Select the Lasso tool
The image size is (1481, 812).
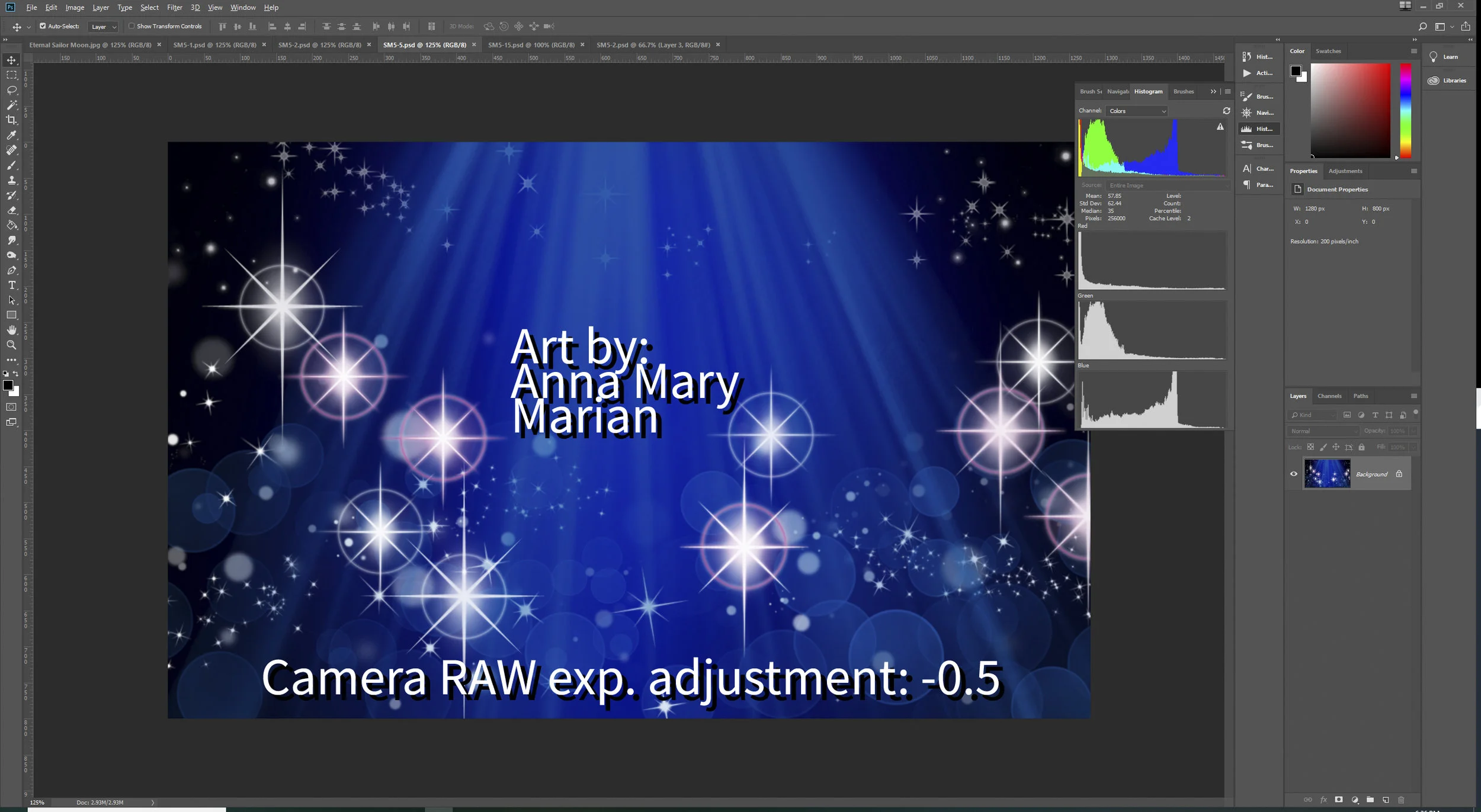tap(11, 90)
